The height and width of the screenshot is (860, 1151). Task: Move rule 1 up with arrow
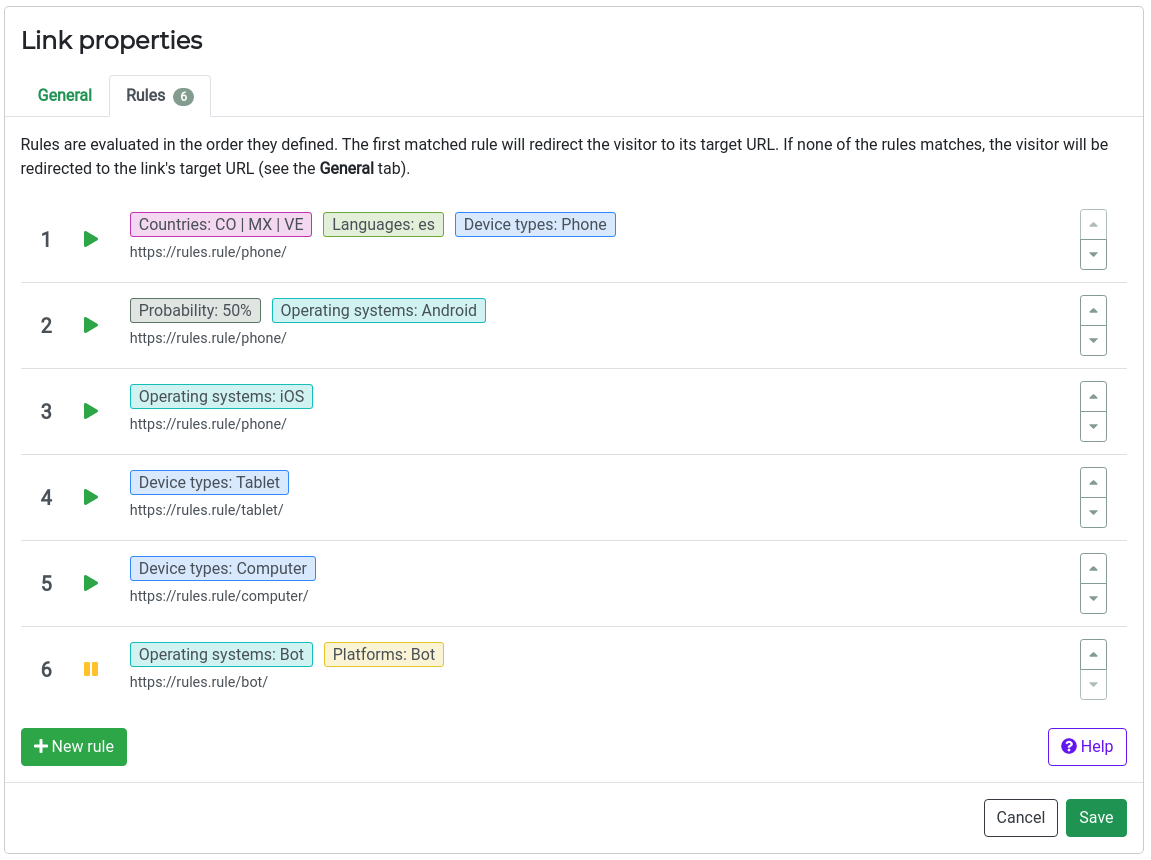click(x=1093, y=225)
